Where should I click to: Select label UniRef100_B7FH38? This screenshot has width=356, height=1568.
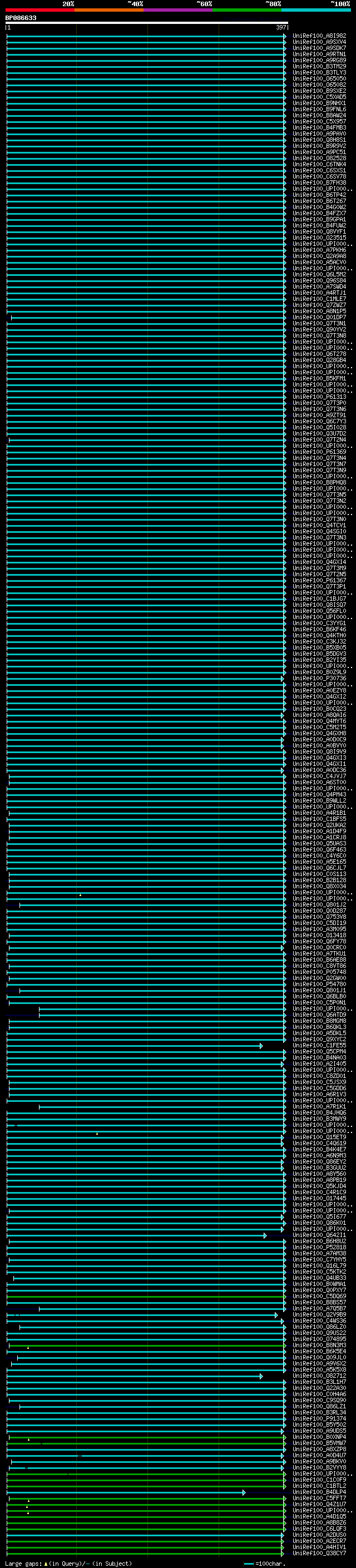tap(319, 182)
